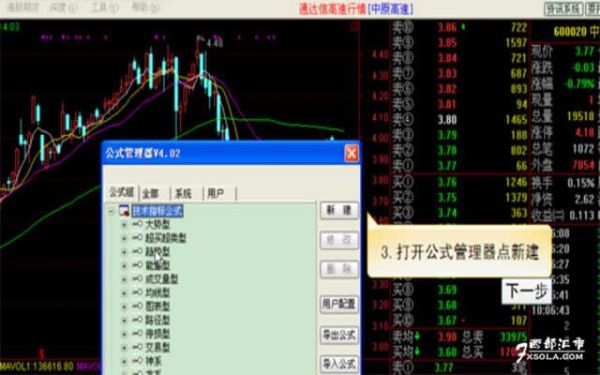This screenshot has height=375, width=600.
Task: Click the 现价 value 3.77
Action: pos(585,52)
